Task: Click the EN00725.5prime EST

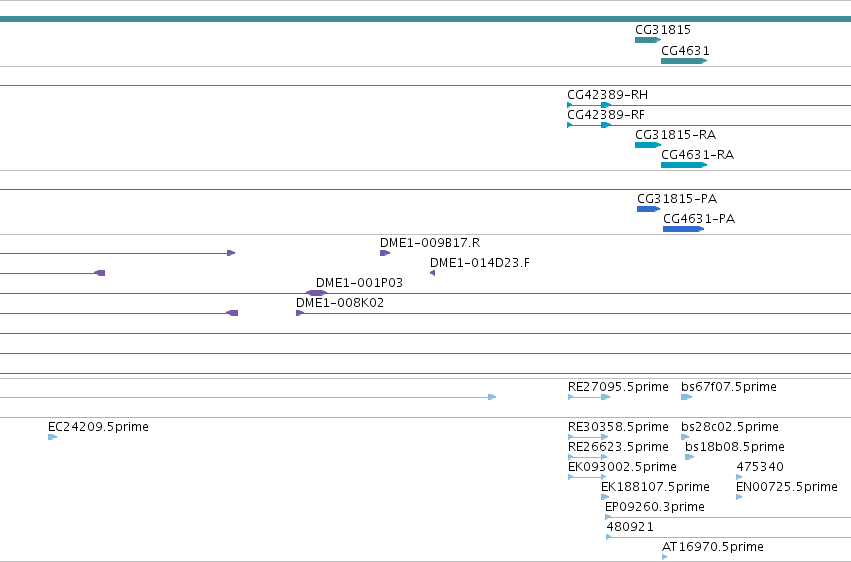Action: 786,487
